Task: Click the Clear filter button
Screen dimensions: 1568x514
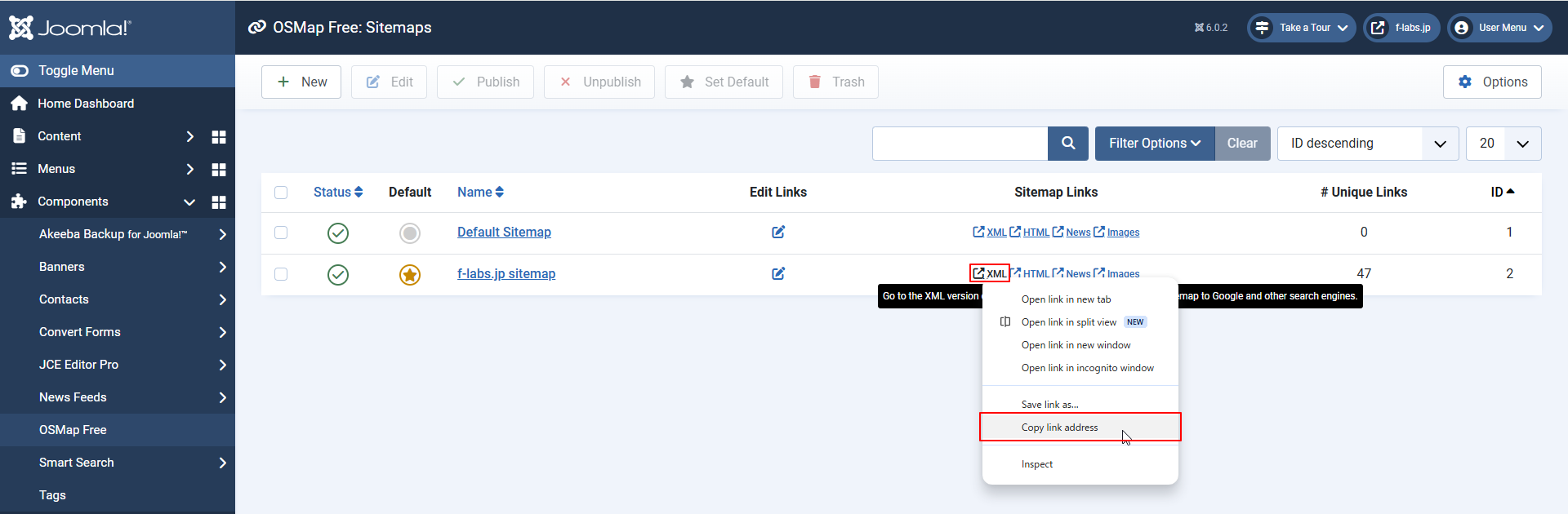Action: coord(1242,144)
